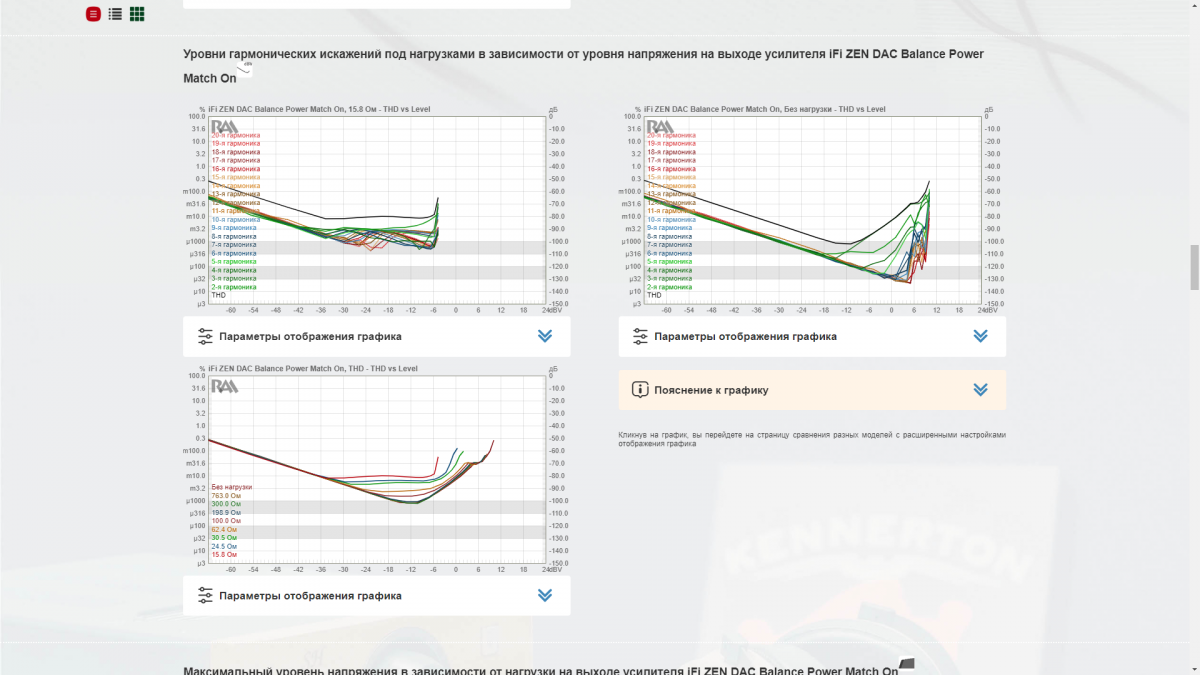The height and width of the screenshot is (675, 1200).
Task: Click the info icon beside Пояснение к графику
Action: click(640, 390)
